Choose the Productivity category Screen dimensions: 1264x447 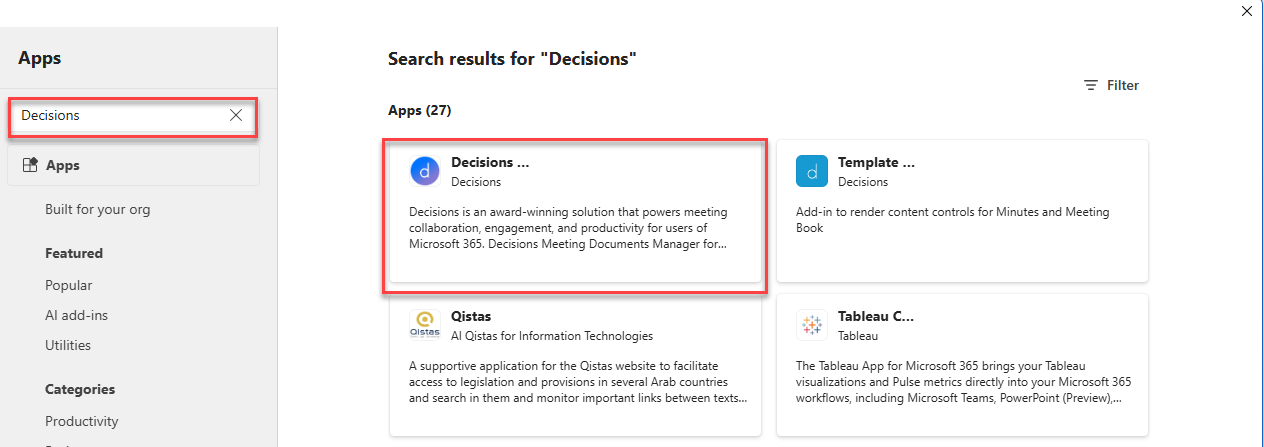(x=82, y=421)
